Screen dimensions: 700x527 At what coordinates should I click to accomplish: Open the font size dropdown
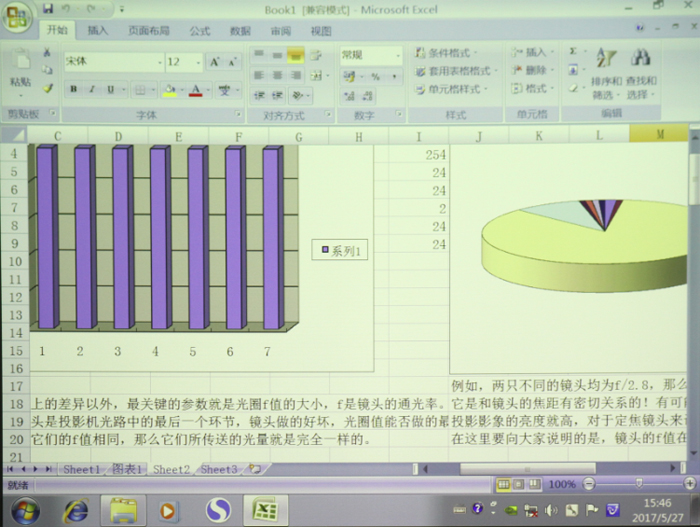click(x=198, y=62)
